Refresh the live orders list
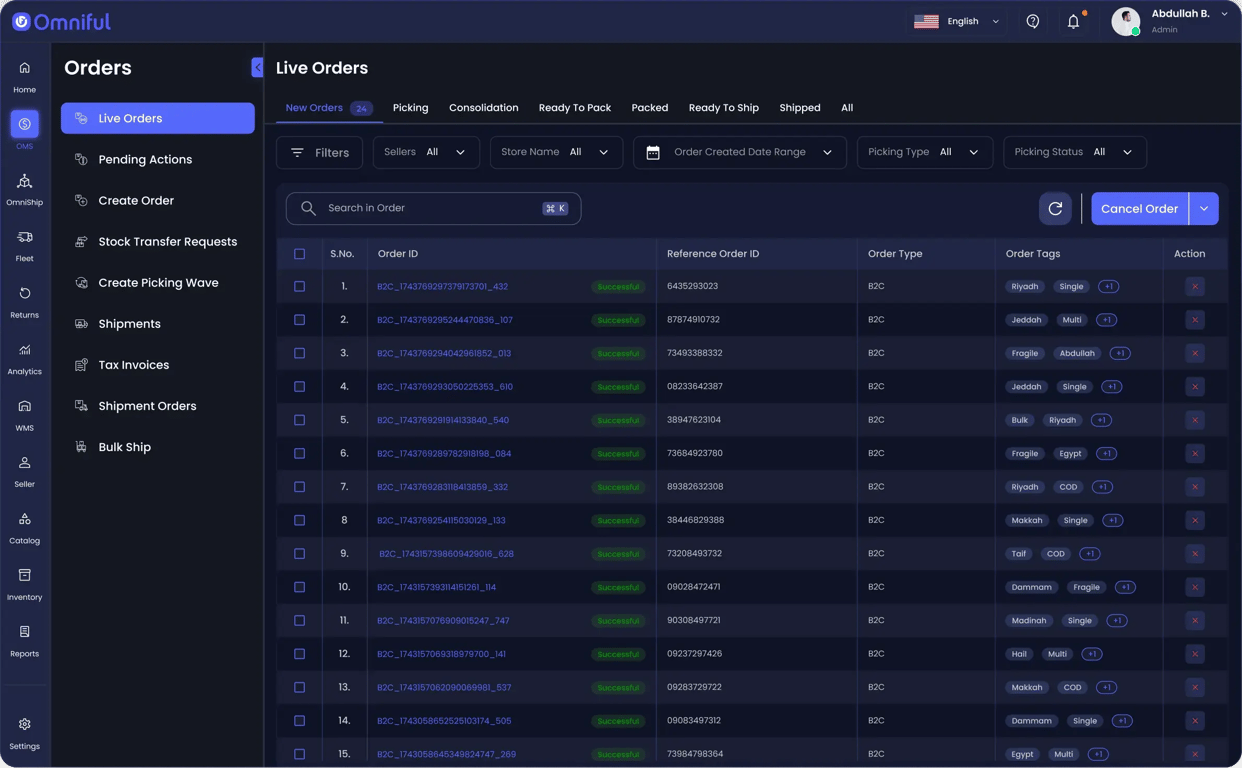Image resolution: width=1242 pixels, height=768 pixels. tap(1055, 208)
